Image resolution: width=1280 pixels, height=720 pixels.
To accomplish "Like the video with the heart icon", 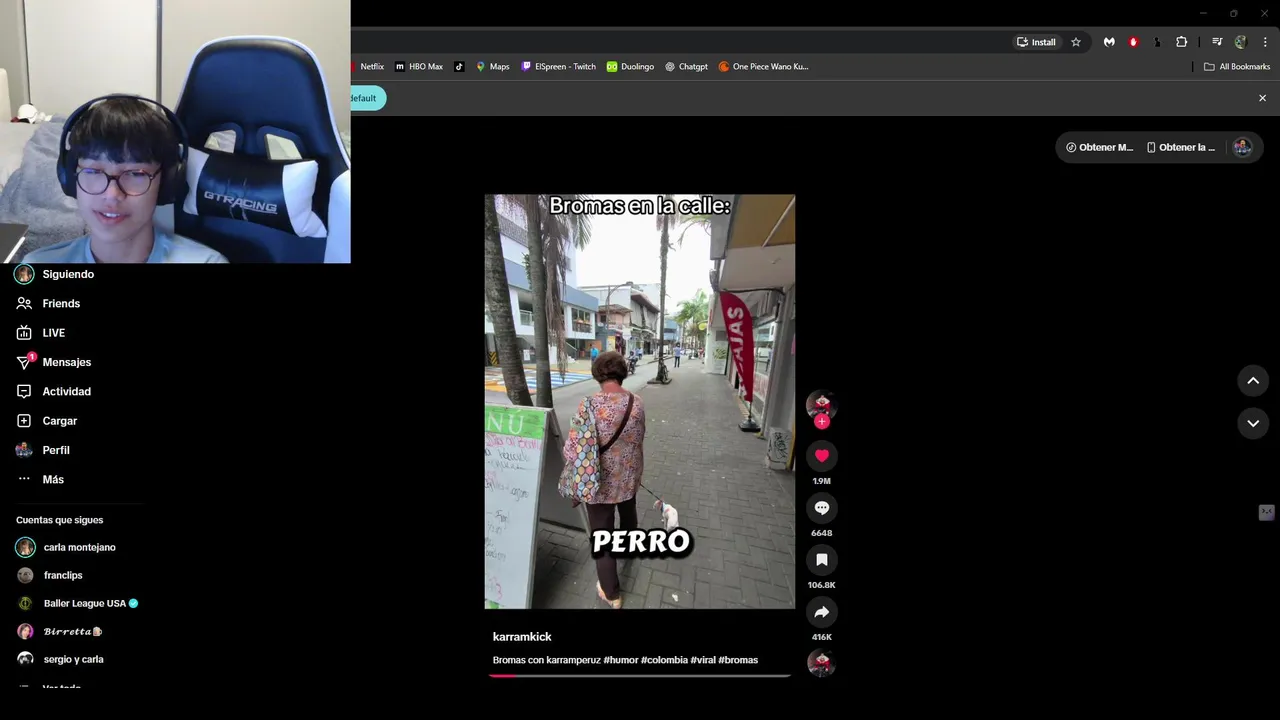I will pos(821,456).
